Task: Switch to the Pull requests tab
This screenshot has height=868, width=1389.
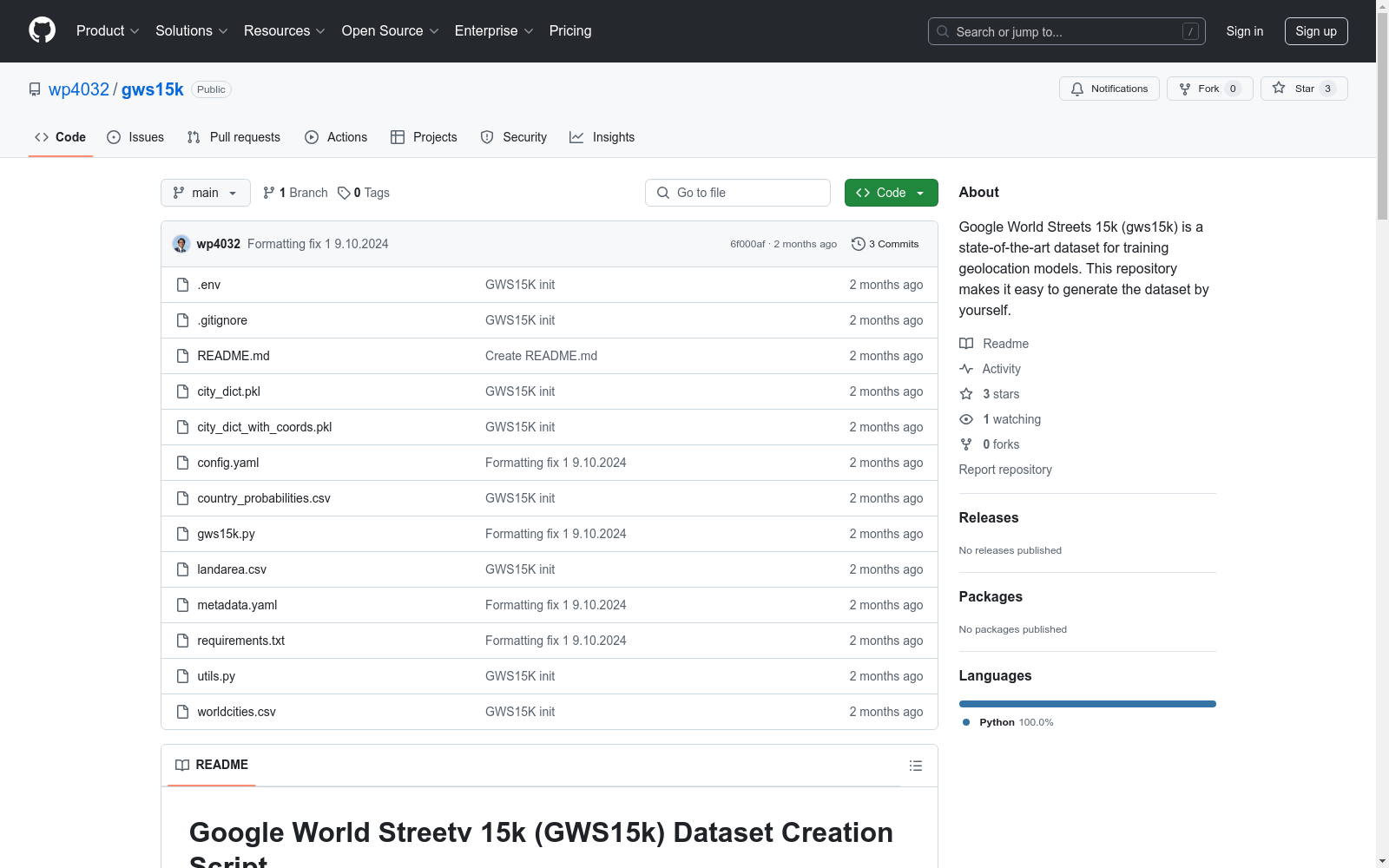Action: pos(234,137)
